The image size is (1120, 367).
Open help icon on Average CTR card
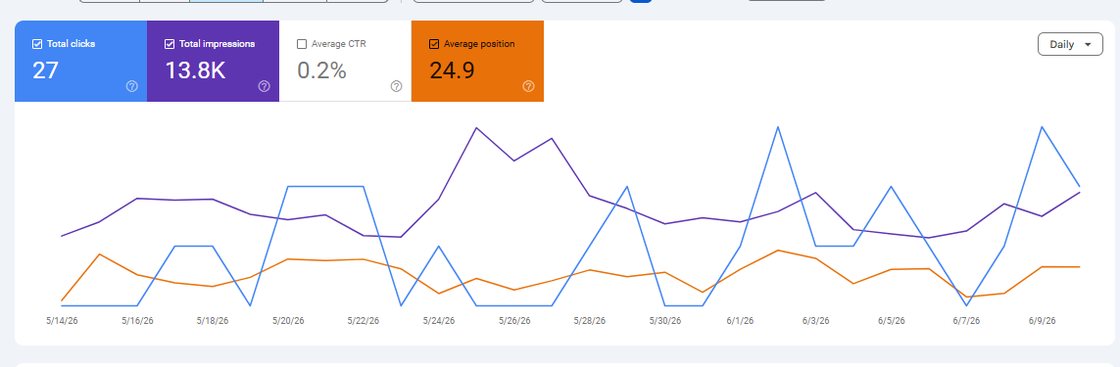point(396,86)
